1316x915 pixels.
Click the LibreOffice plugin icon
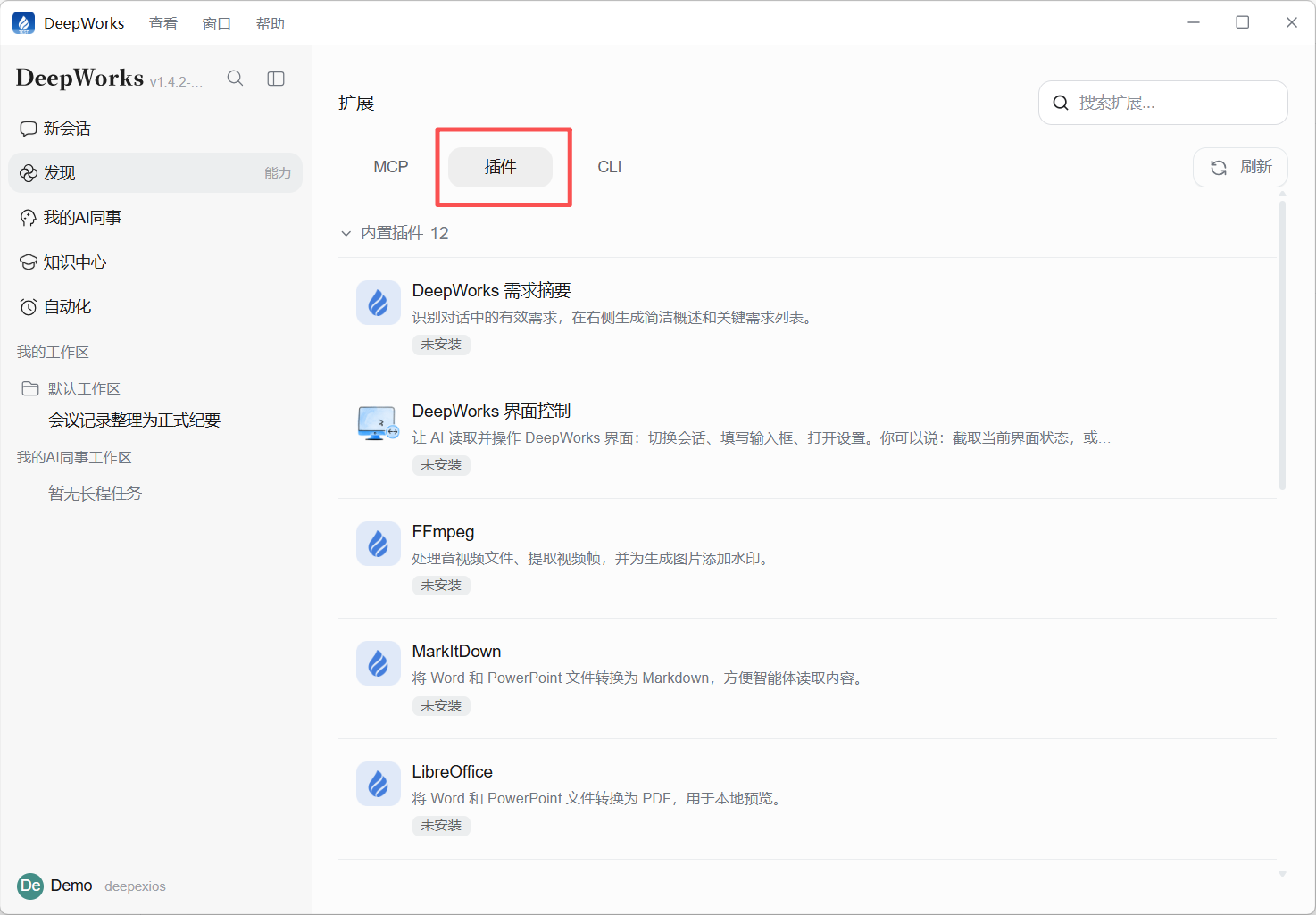click(379, 784)
